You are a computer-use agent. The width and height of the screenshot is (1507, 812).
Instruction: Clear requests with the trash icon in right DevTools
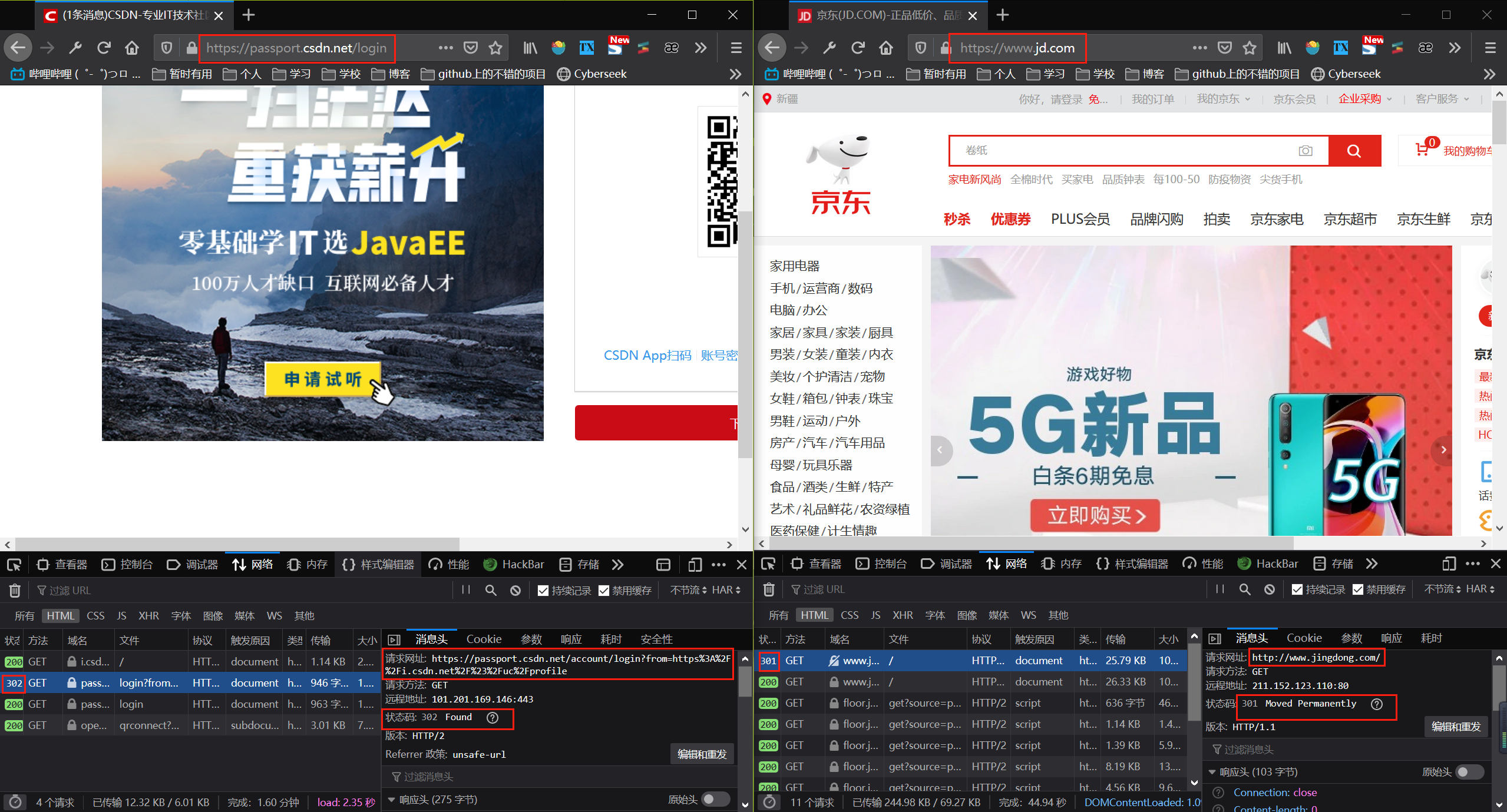(768, 589)
